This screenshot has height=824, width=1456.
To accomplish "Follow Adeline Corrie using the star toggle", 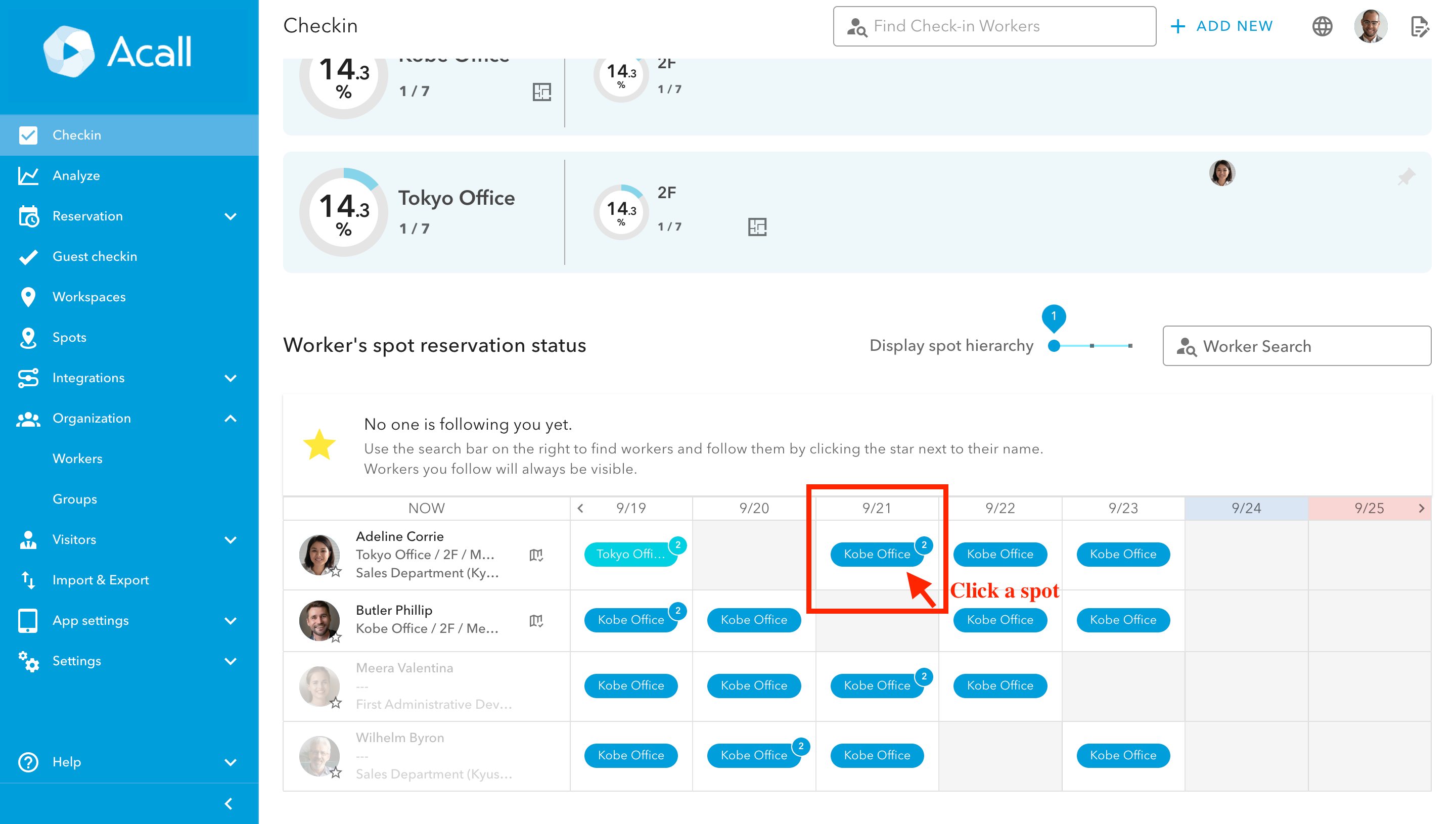I will (x=336, y=572).
